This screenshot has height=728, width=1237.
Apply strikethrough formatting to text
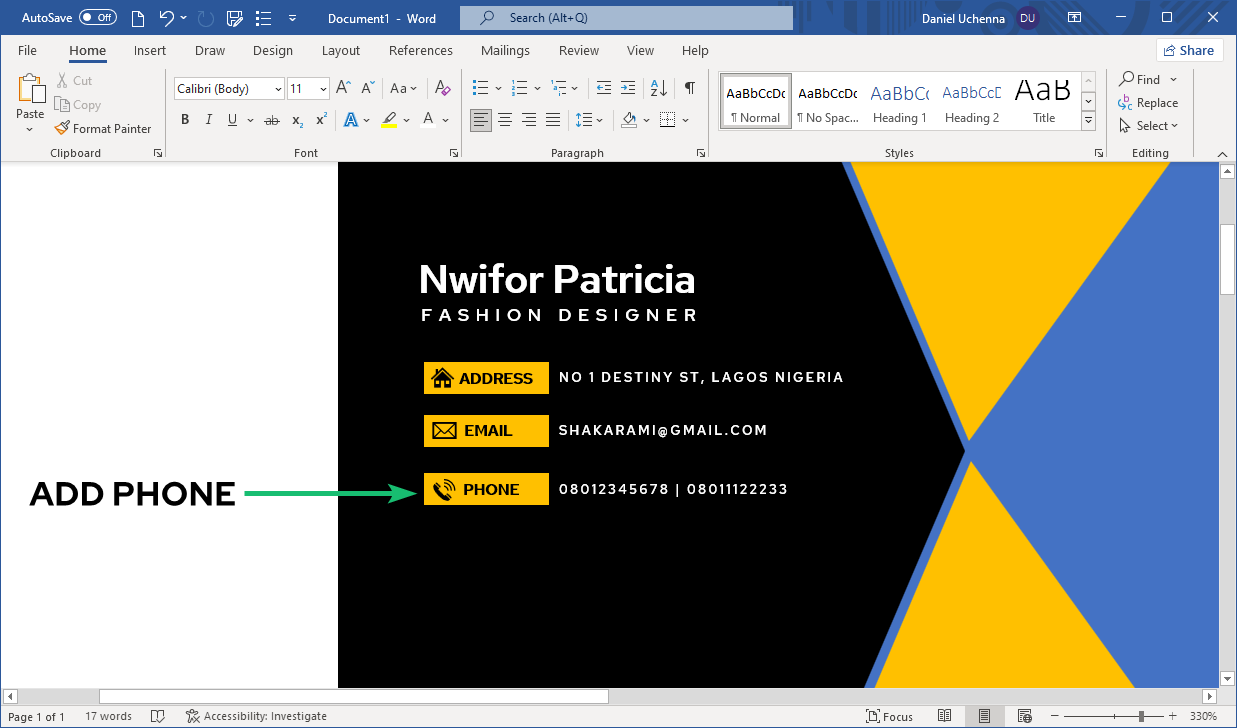click(271, 120)
